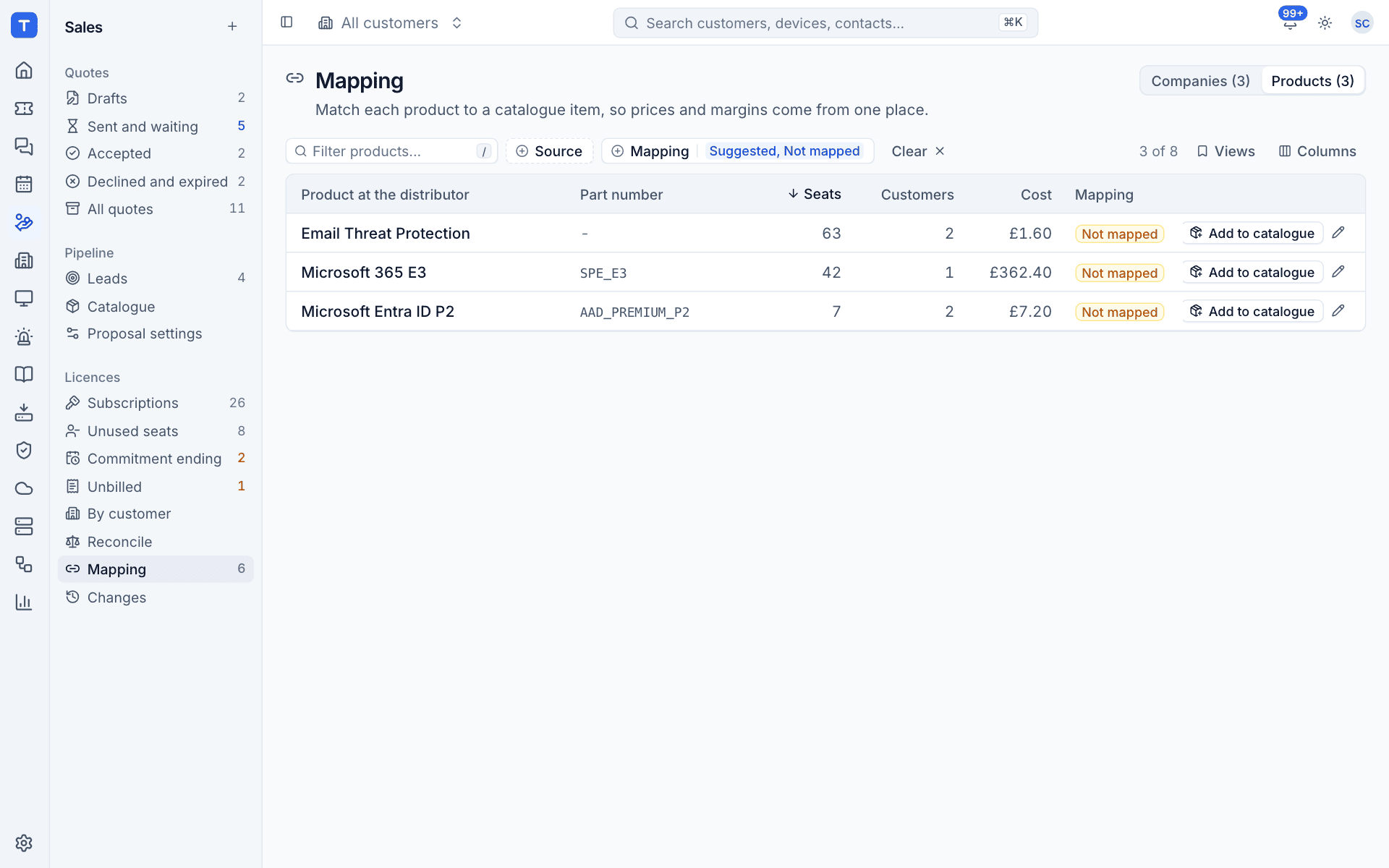Open the SC user avatar menu
1389x868 pixels.
(x=1362, y=23)
